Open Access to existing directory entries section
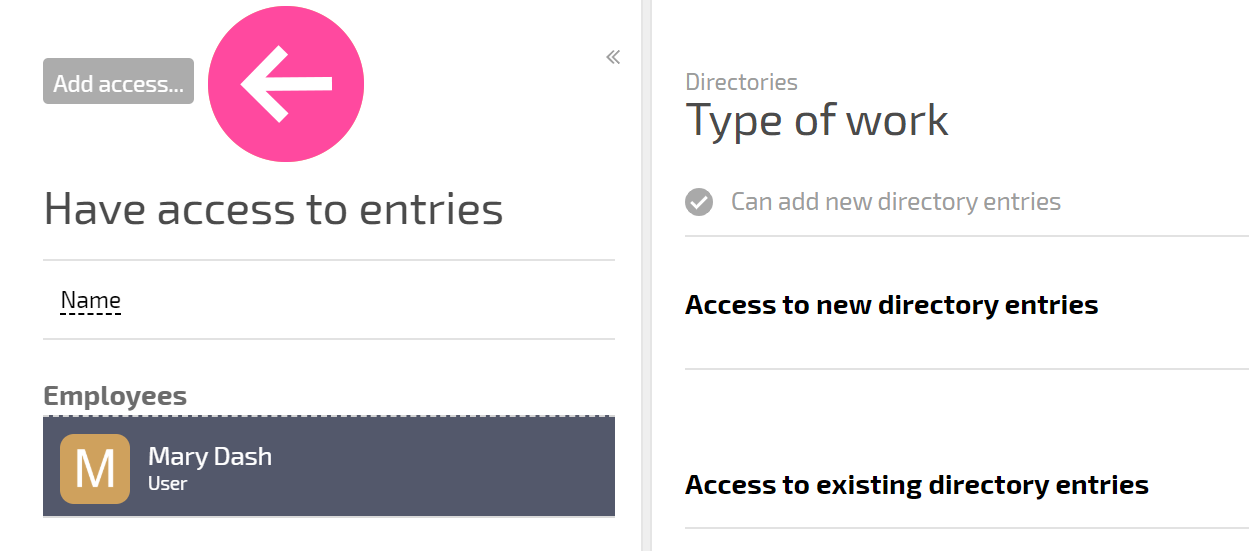The height and width of the screenshot is (551, 1249). 917,485
